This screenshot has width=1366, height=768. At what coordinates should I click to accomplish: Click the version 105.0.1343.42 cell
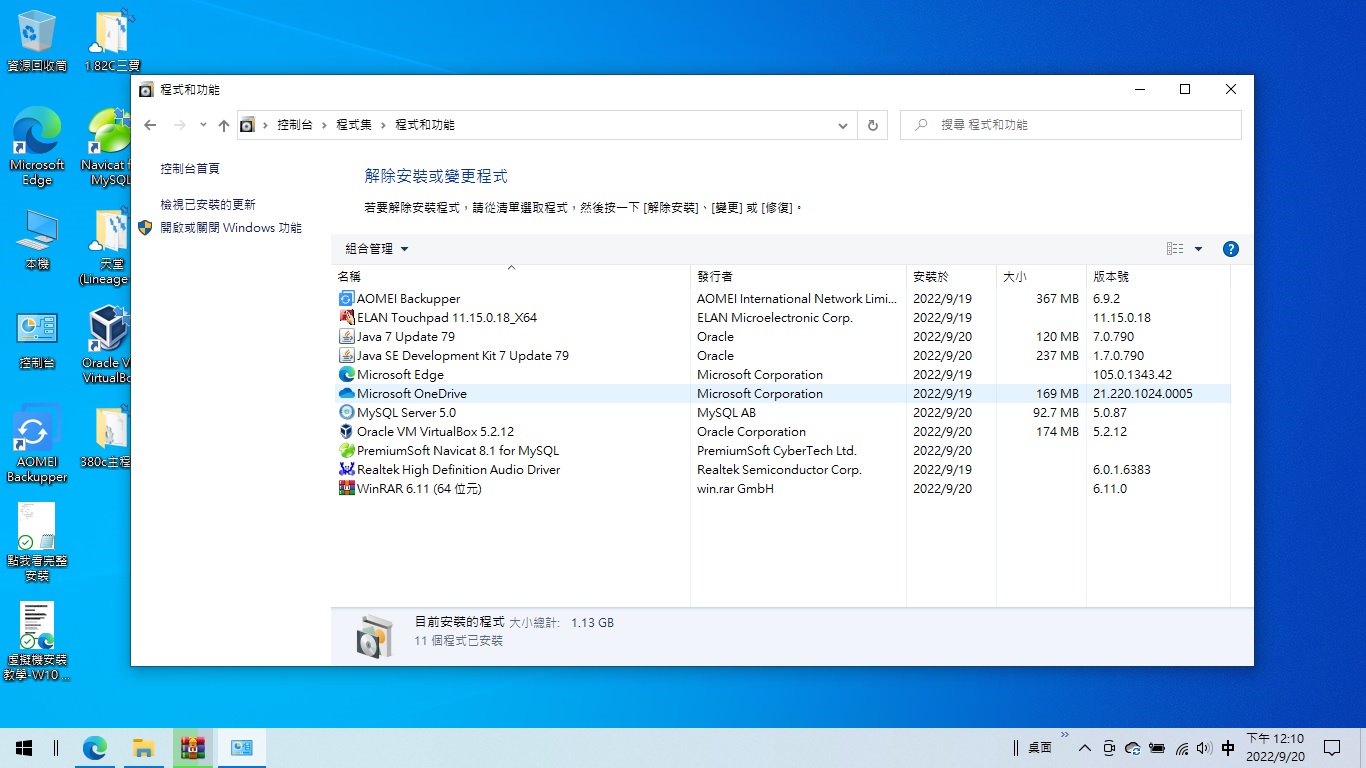pos(1132,375)
